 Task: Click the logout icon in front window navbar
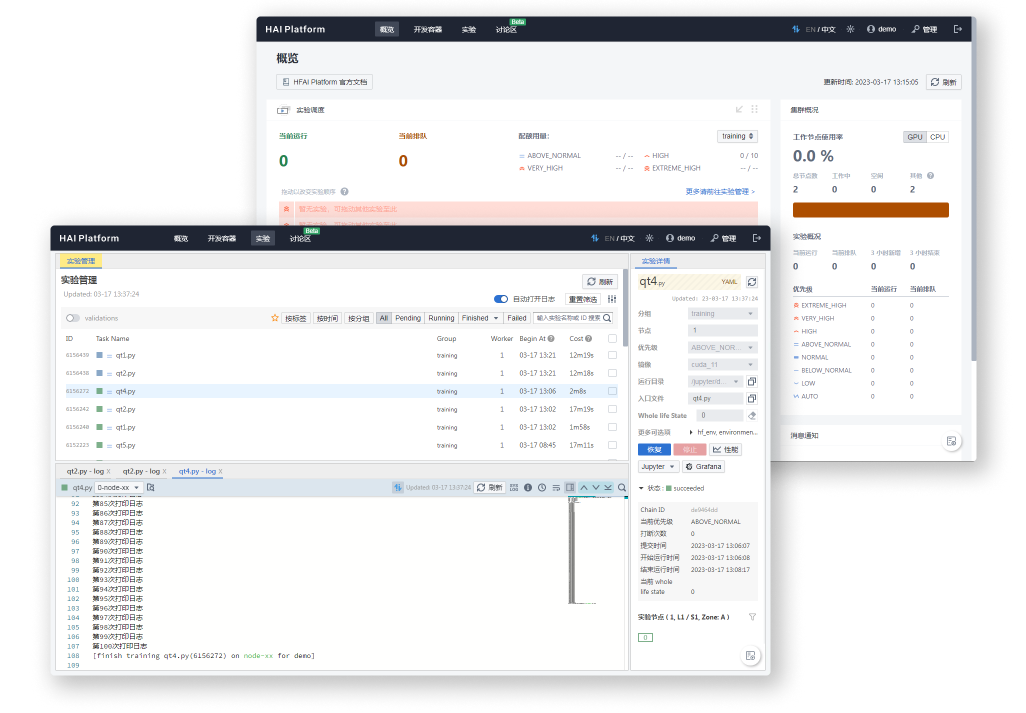pos(757,238)
